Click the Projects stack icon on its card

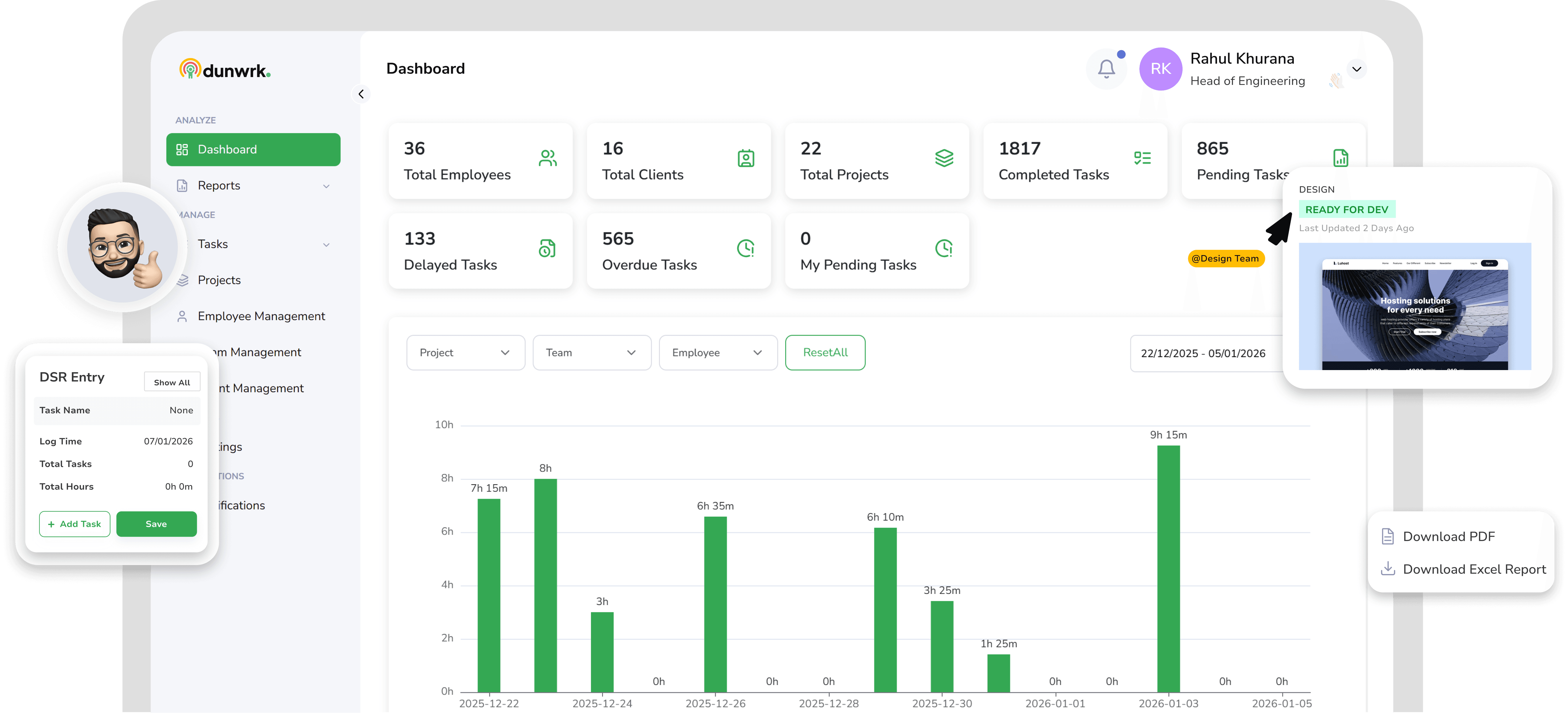944,158
